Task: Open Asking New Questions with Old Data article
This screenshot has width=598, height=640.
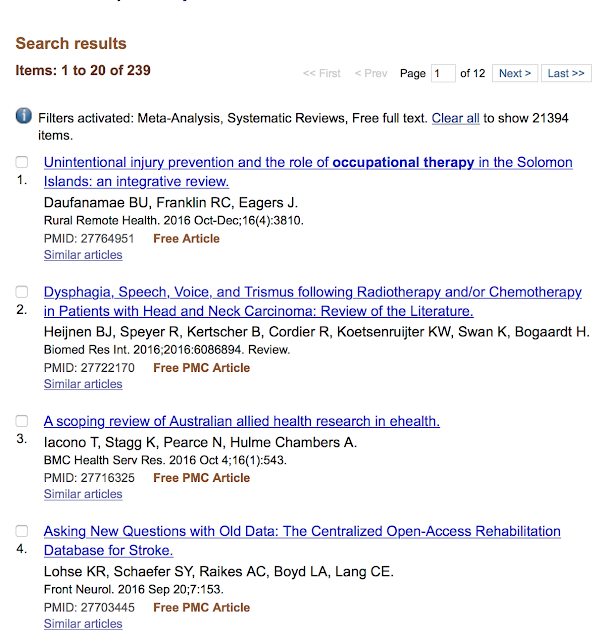Action: (x=302, y=541)
